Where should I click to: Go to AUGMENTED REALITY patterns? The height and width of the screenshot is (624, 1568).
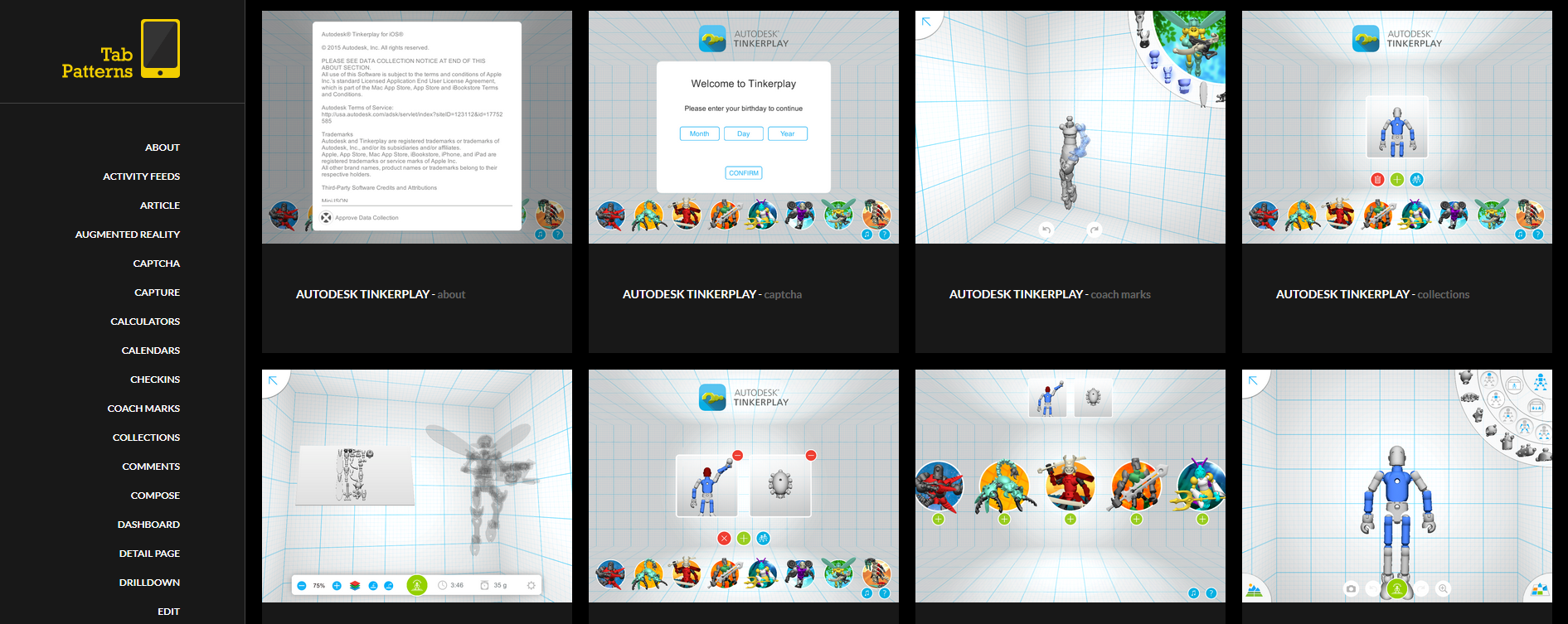(128, 235)
